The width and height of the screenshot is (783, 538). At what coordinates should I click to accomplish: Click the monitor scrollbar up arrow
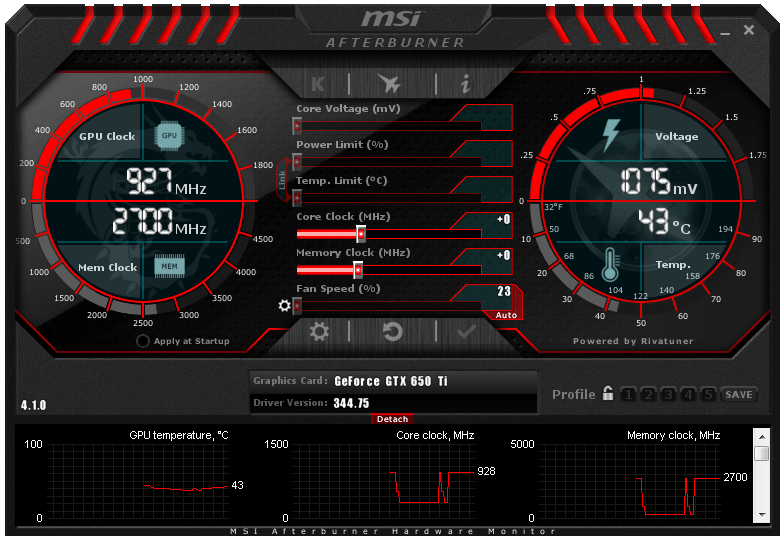pos(762,436)
